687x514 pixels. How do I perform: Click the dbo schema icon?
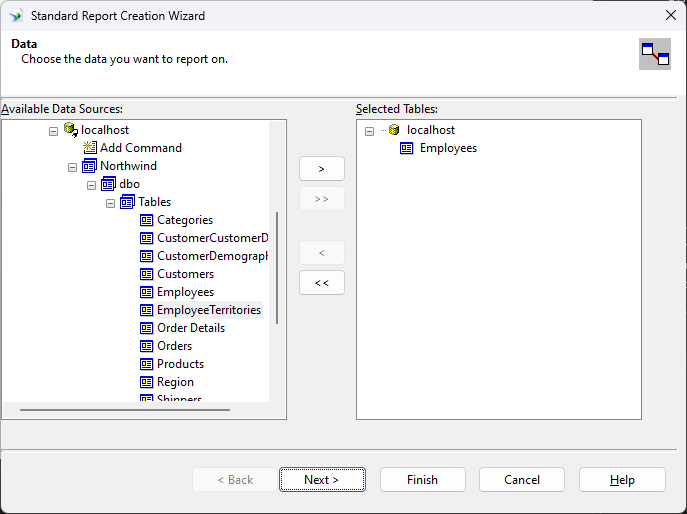[x=109, y=184]
